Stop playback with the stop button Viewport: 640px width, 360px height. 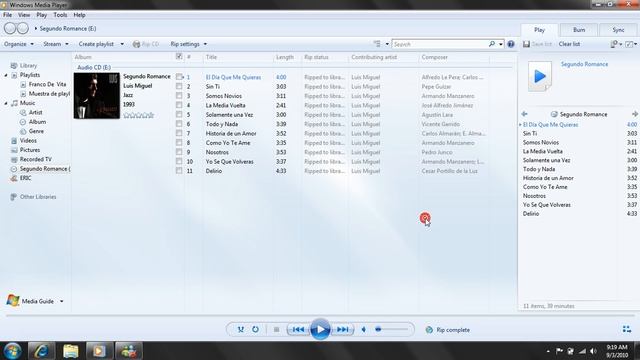point(276,329)
